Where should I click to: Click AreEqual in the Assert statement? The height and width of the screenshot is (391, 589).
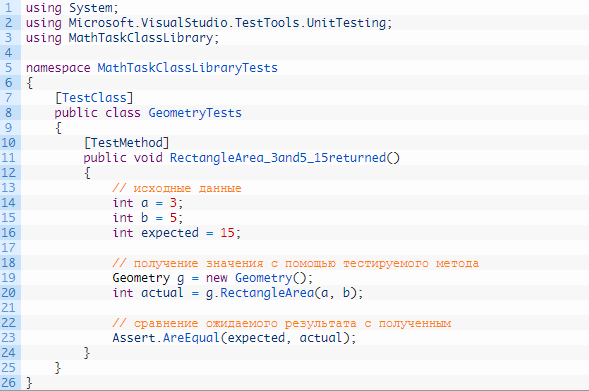[191, 338]
